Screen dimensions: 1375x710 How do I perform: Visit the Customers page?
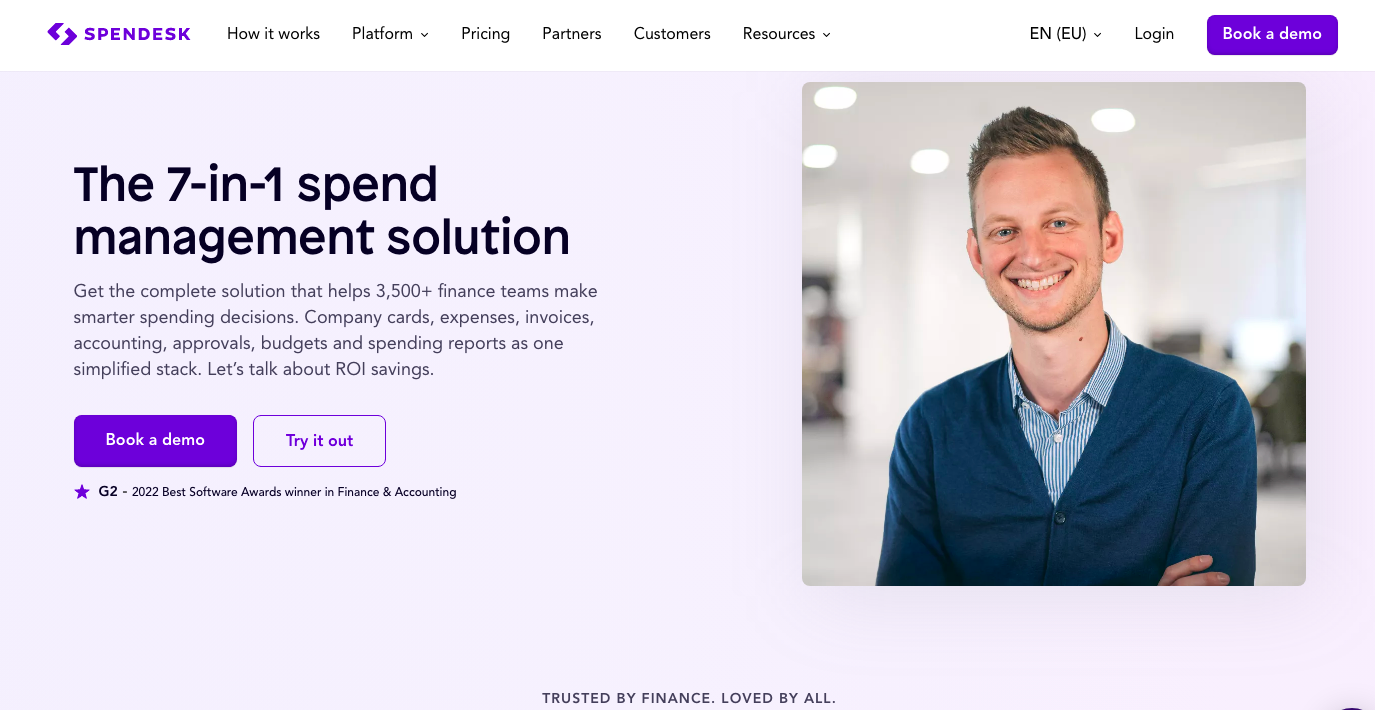tap(672, 34)
